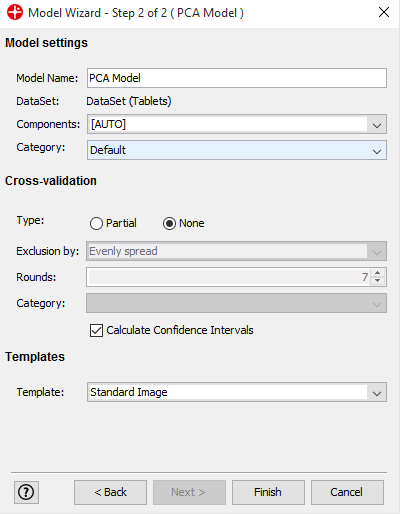The height and width of the screenshot is (514, 400).
Task: Expand the model Category Default dropdown
Action: 237,150
